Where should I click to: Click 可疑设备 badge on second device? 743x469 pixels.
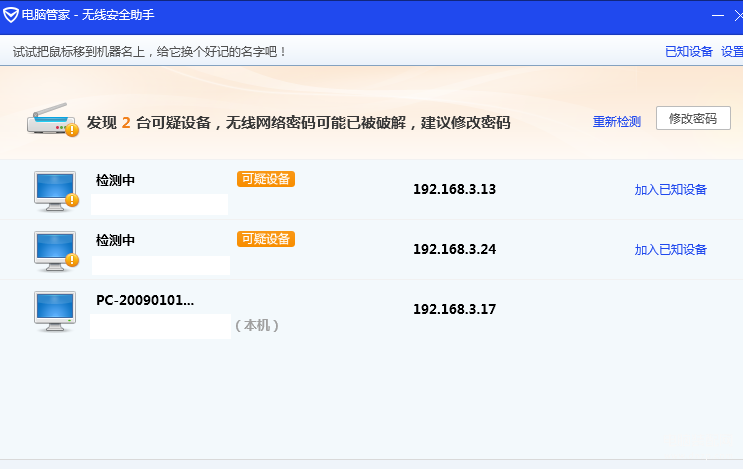click(266, 239)
